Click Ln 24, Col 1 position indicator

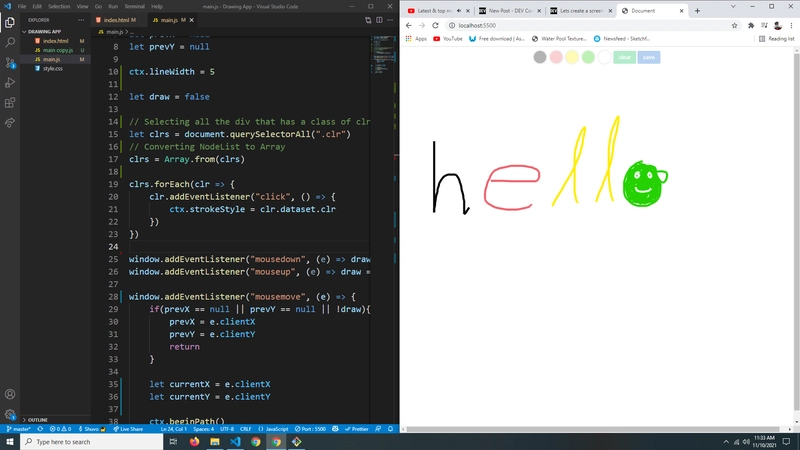174,429
